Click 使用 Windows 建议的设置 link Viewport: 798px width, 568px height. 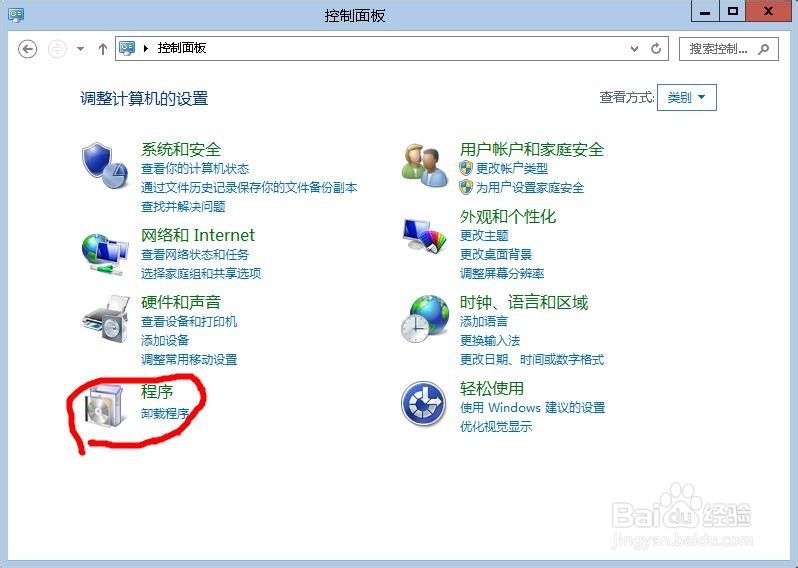click(532, 407)
